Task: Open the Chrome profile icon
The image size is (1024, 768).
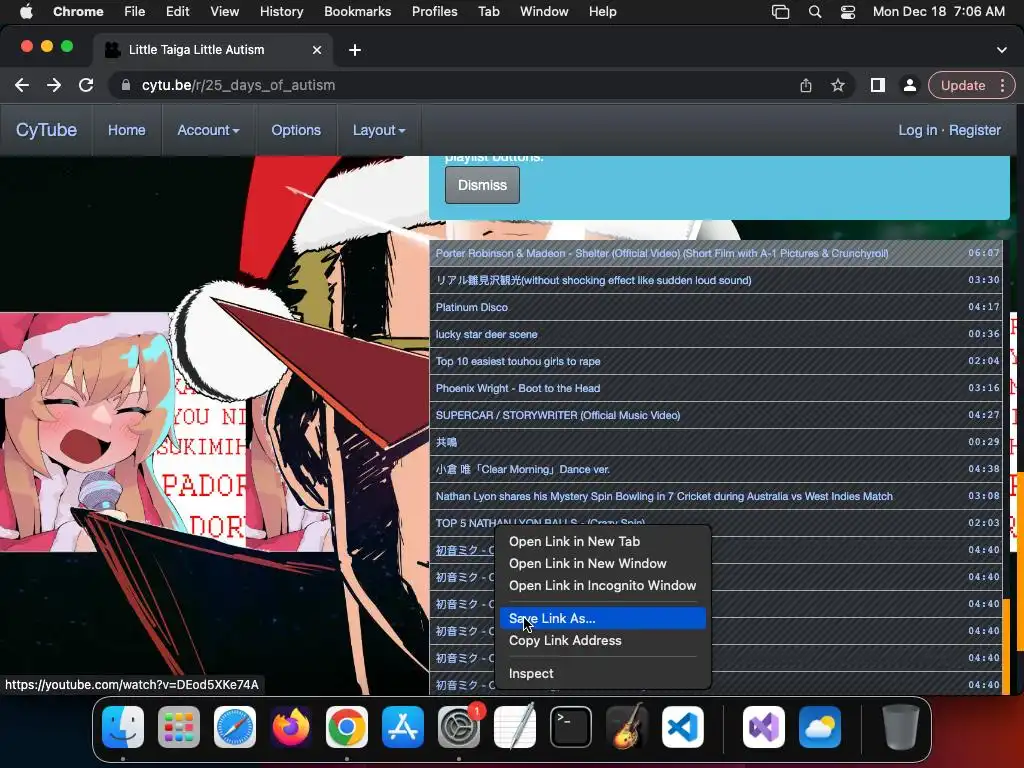Action: point(909,86)
